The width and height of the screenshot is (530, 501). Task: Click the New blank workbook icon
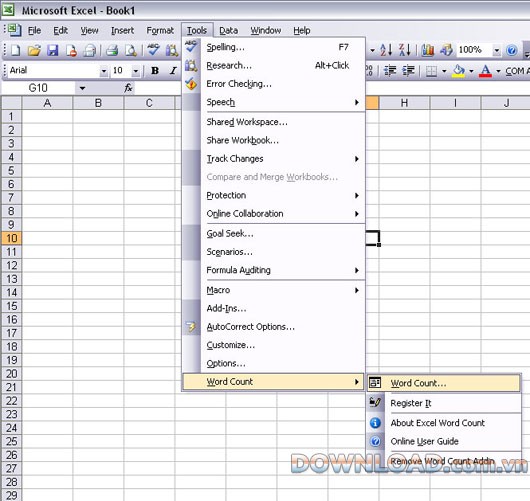(x=16, y=50)
